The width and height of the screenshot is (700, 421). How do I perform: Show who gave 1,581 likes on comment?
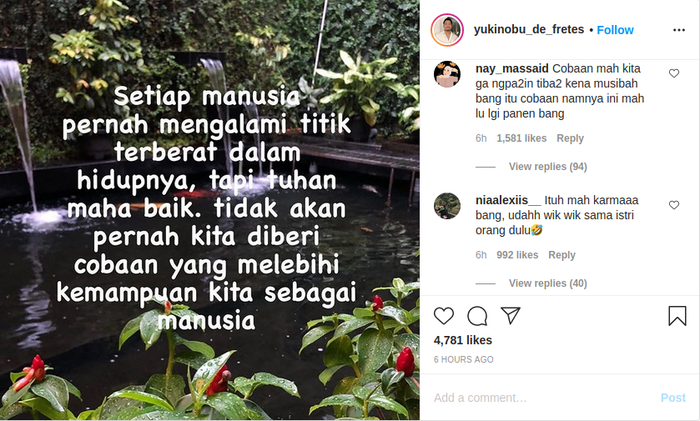tap(521, 138)
